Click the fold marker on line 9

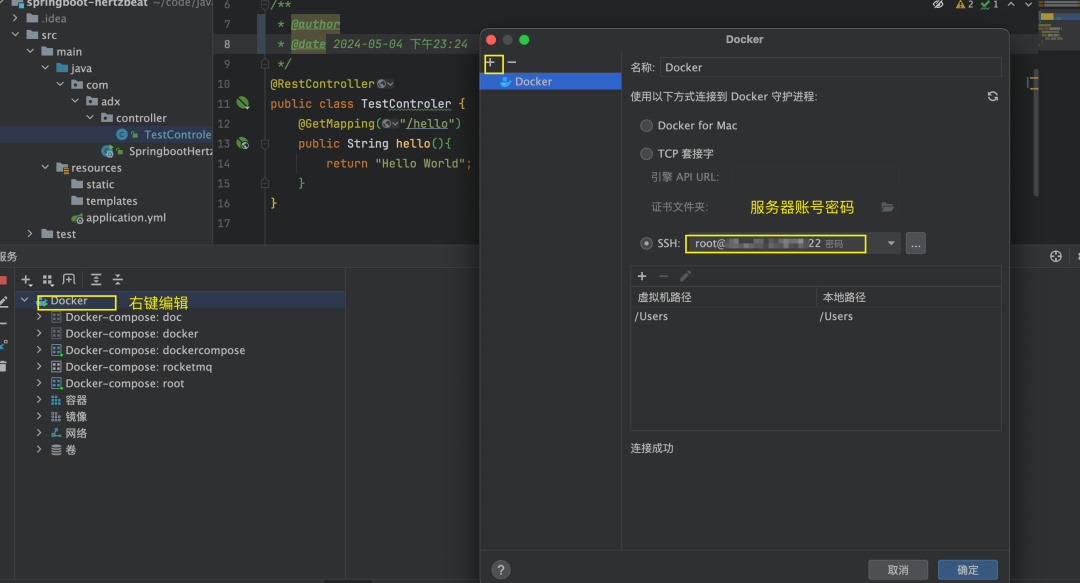[264, 64]
